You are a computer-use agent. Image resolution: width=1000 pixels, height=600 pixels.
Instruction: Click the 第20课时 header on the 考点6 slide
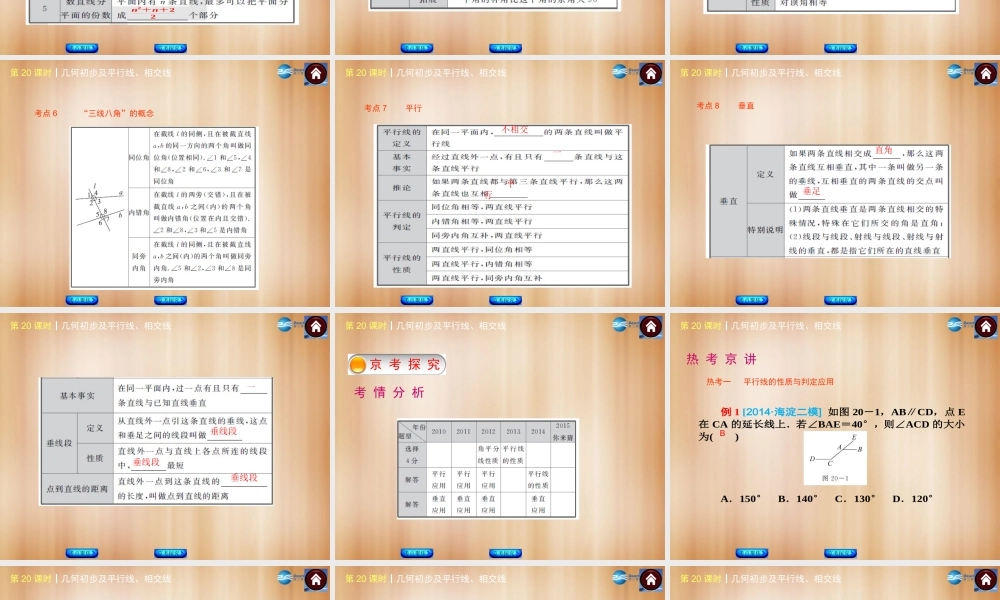(x=31, y=73)
